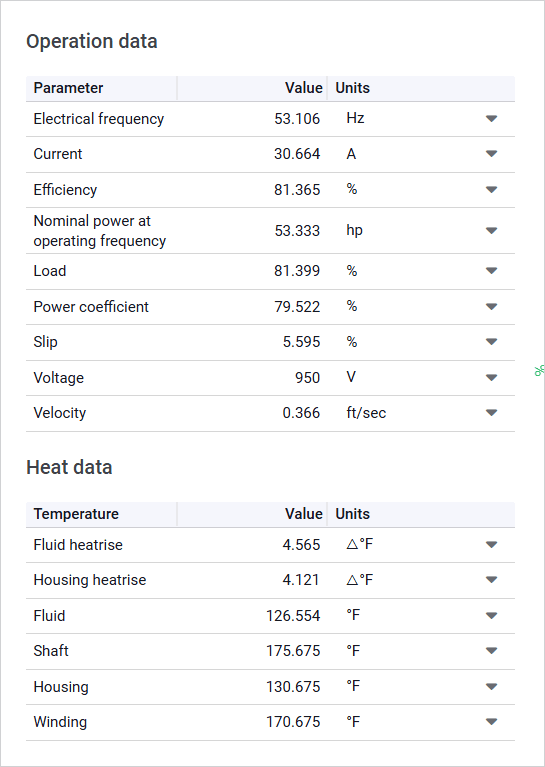Open the Electrical frequency units dropdown
This screenshot has width=545, height=767.
(x=491, y=118)
